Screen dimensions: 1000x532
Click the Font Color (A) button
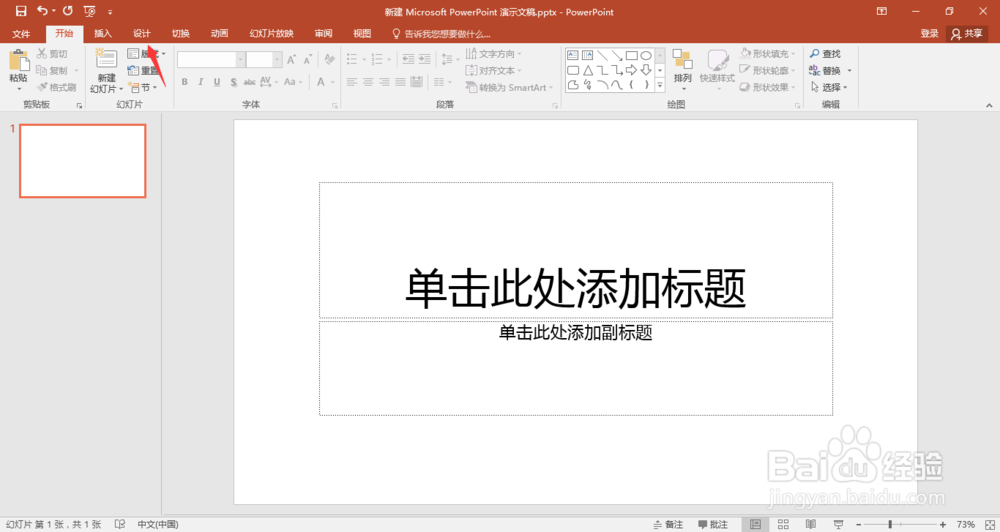[x=321, y=82]
